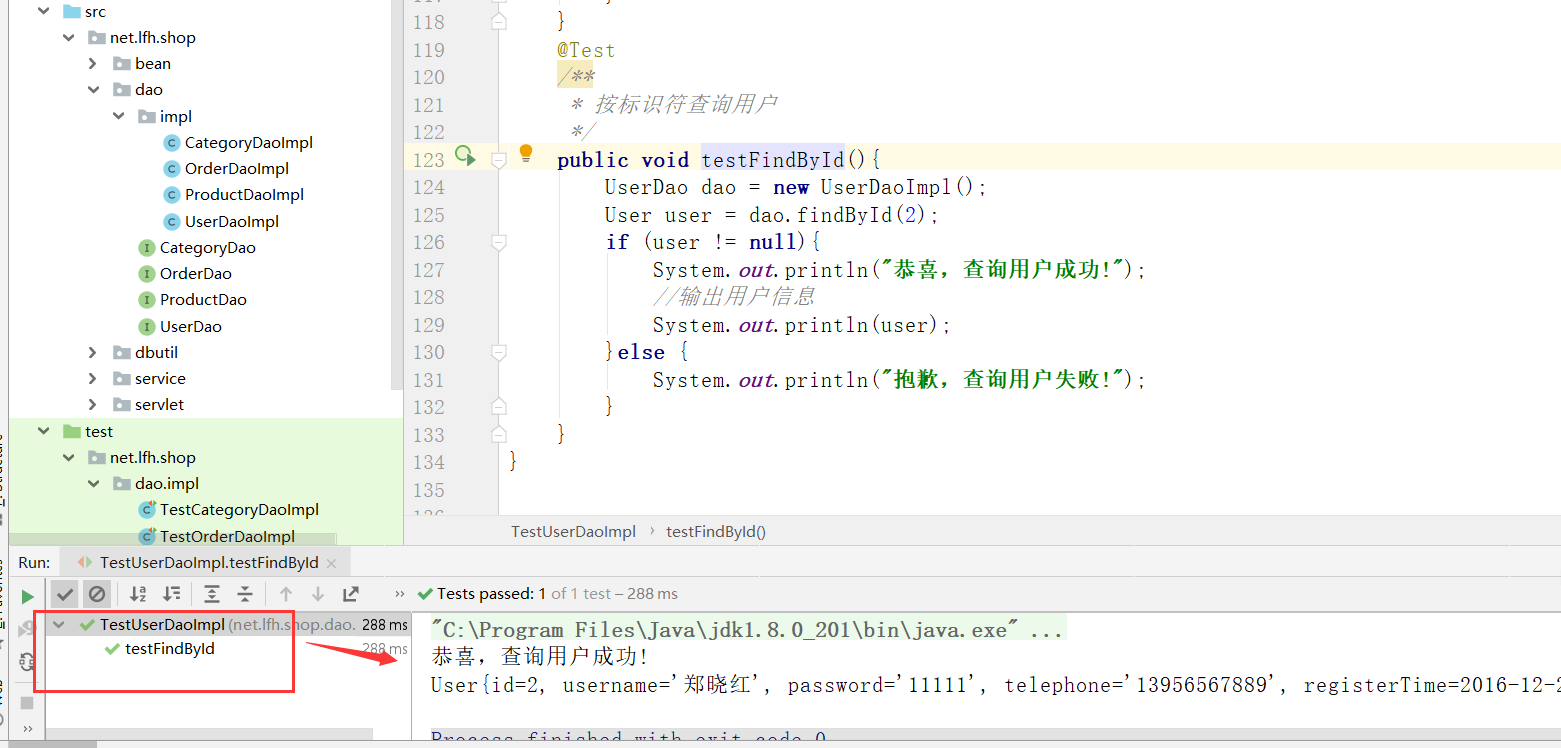This screenshot has width=1561, height=748.
Task: Select testFindById in test results tree
Action: [x=169, y=649]
